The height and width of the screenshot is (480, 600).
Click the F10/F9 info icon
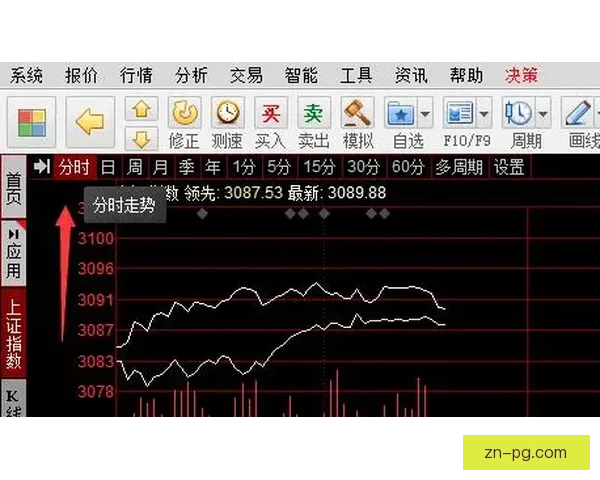click(459, 113)
